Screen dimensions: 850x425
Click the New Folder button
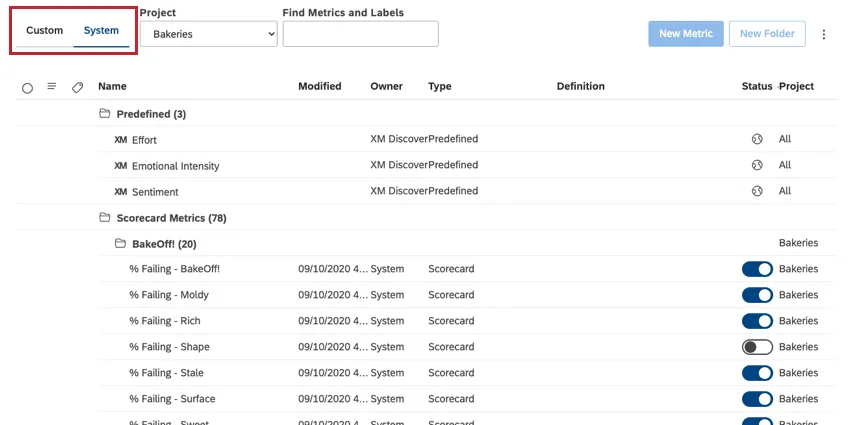pos(767,34)
